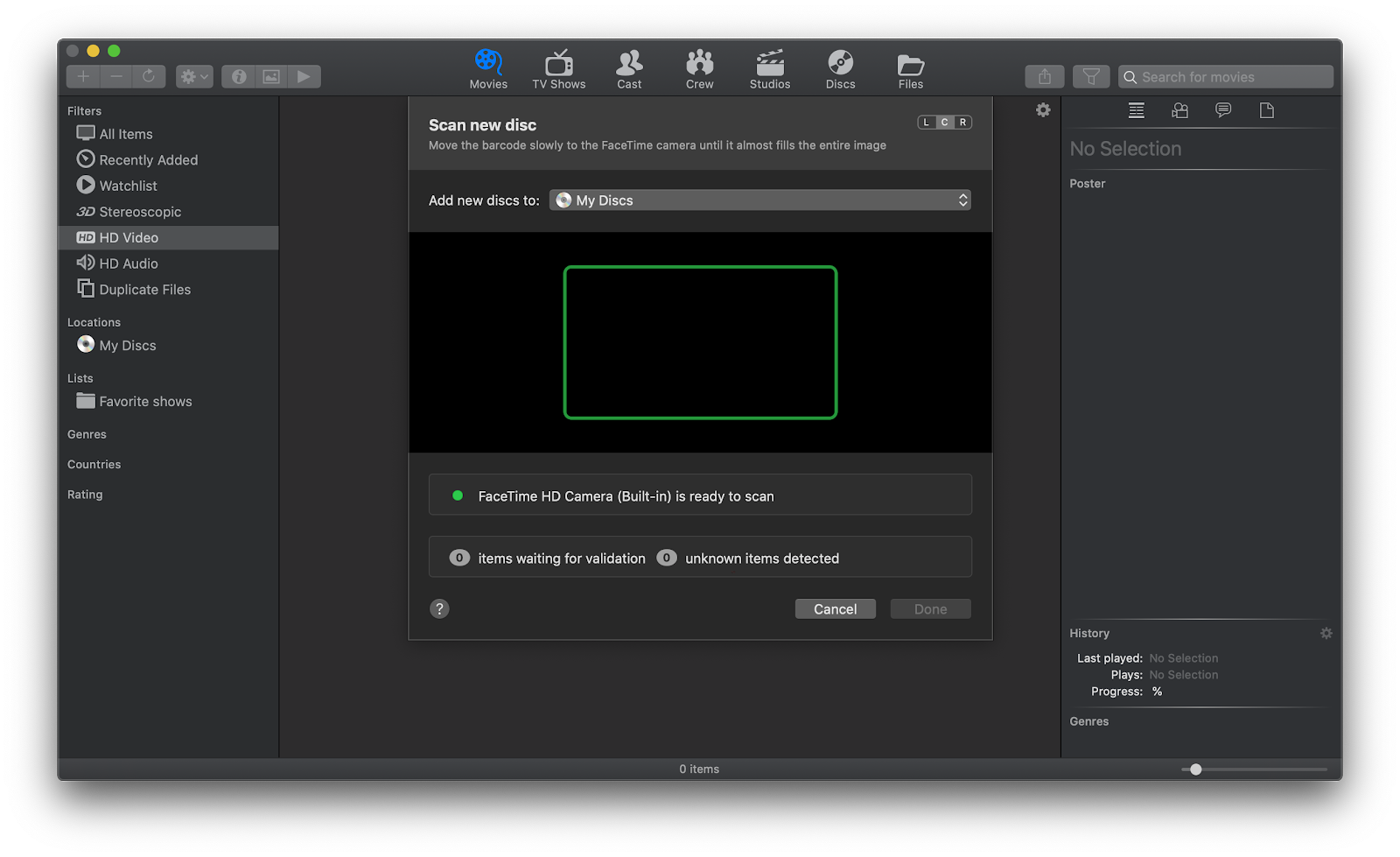Switch to the Files section
The width and height of the screenshot is (1400, 857).
coord(911,70)
